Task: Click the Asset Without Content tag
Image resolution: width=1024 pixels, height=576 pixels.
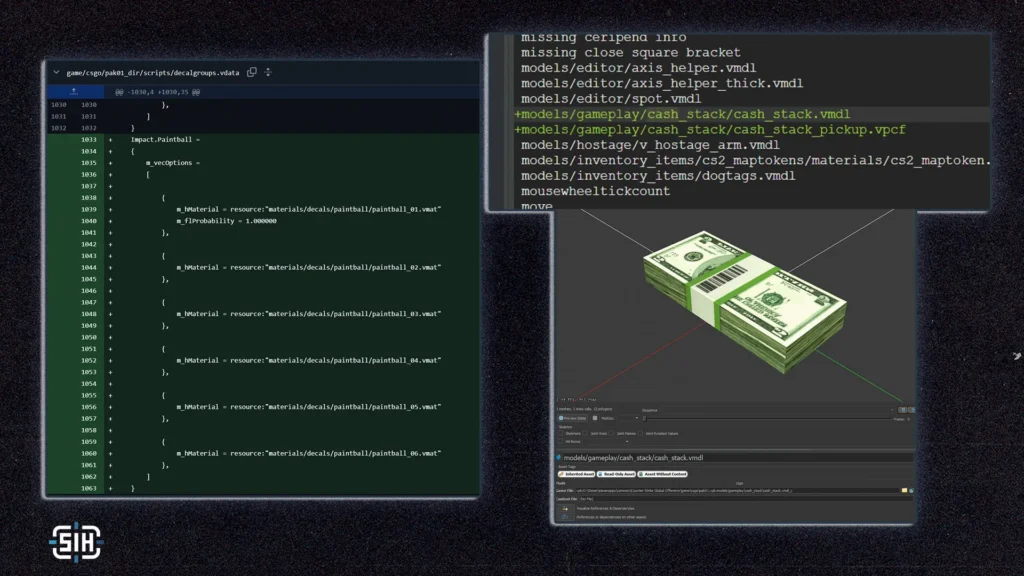Action: click(661, 474)
